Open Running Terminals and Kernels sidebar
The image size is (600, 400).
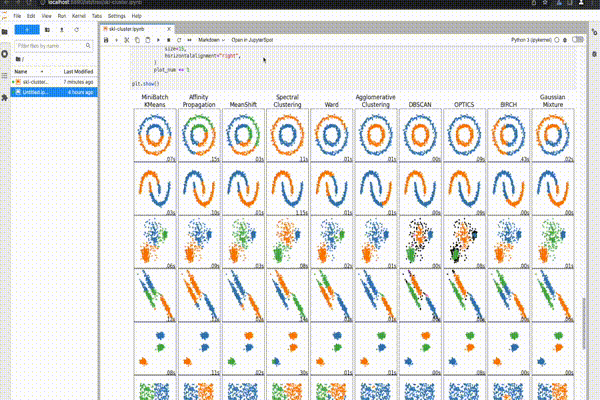(x=5, y=54)
